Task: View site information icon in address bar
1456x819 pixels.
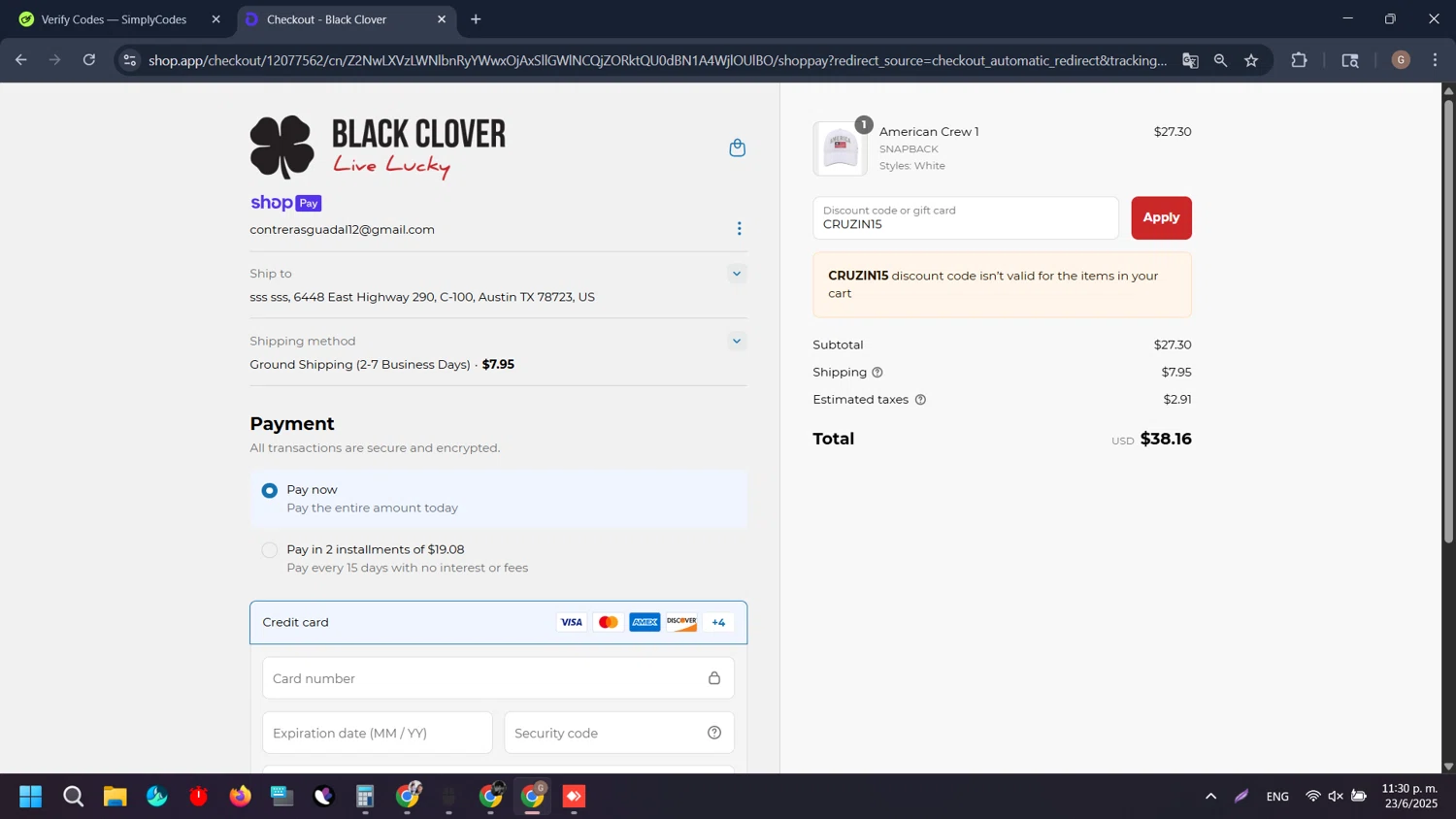Action: (129, 60)
